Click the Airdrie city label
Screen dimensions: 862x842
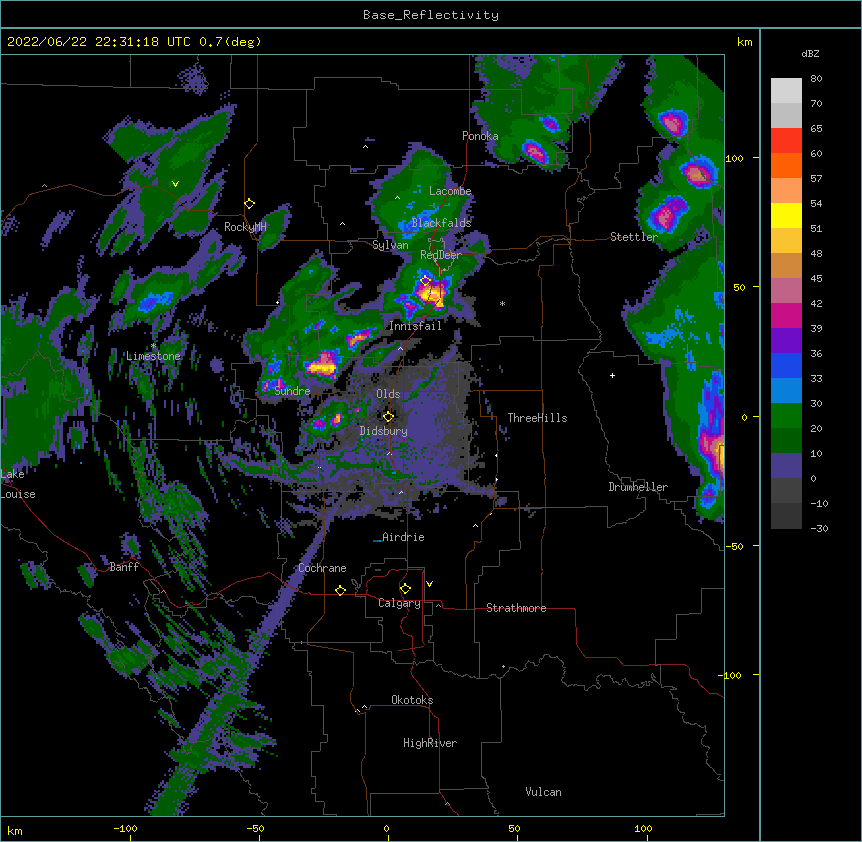(403, 537)
